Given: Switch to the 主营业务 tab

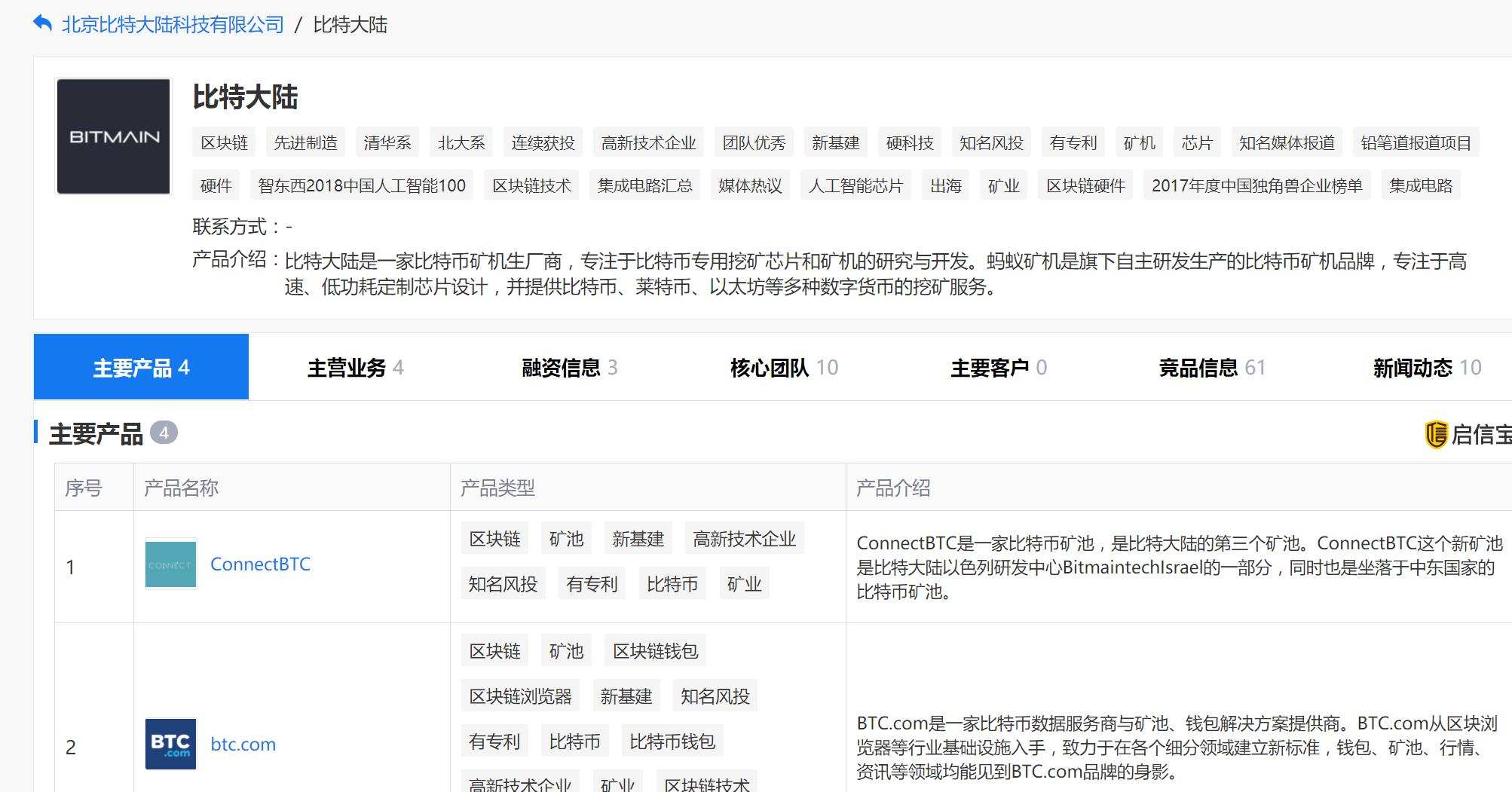Looking at the screenshot, I should [x=356, y=367].
